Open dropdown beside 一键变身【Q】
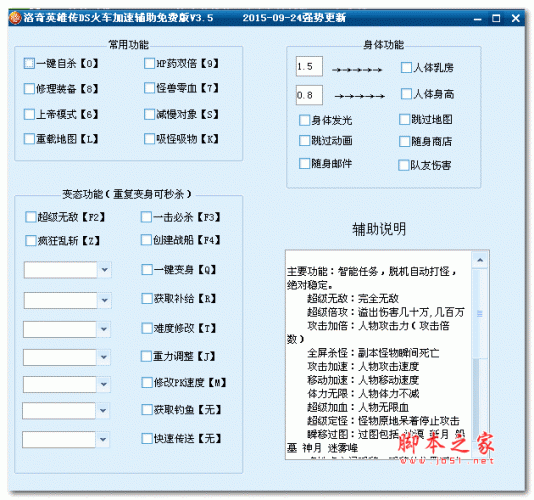The width and height of the screenshot is (534, 500). click(105, 270)
